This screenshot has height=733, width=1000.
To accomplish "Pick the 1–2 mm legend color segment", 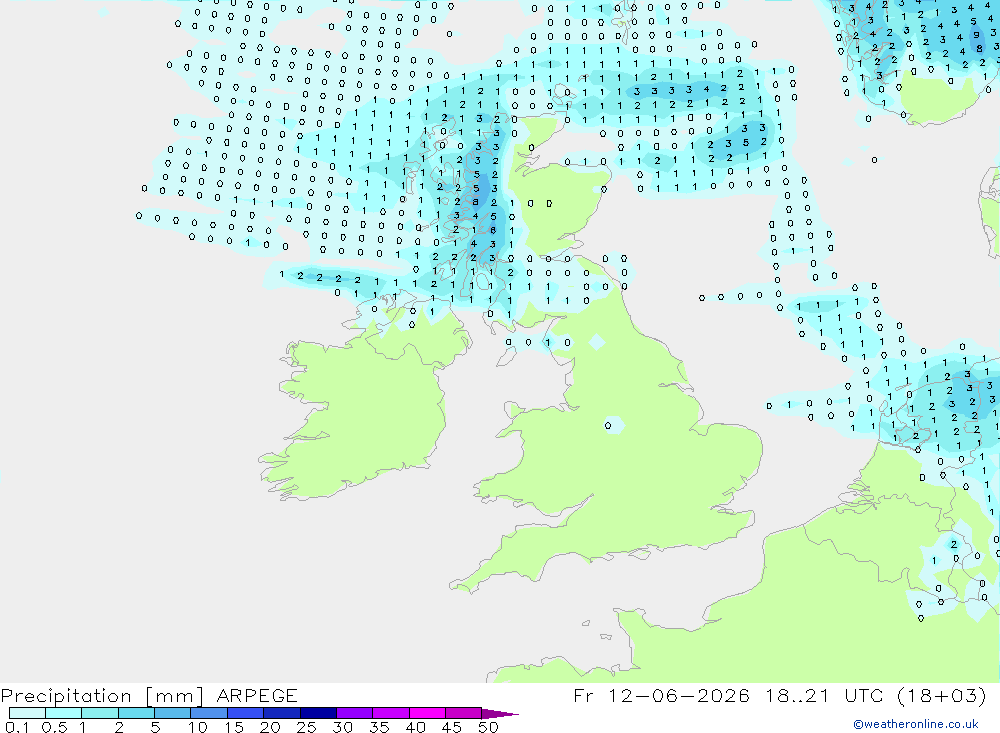I will point(100,713).
